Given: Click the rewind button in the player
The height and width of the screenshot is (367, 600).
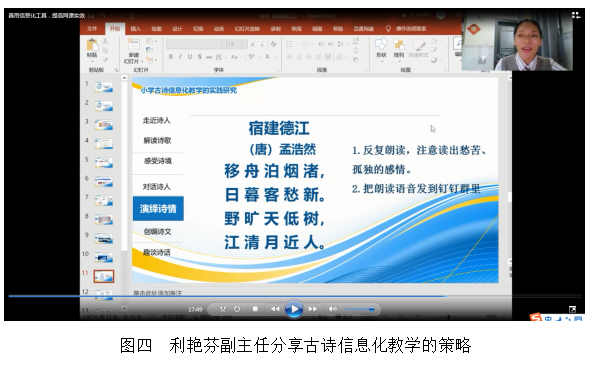Looking at the screenshot, I should pyautogui.click(x=275, y=309).
